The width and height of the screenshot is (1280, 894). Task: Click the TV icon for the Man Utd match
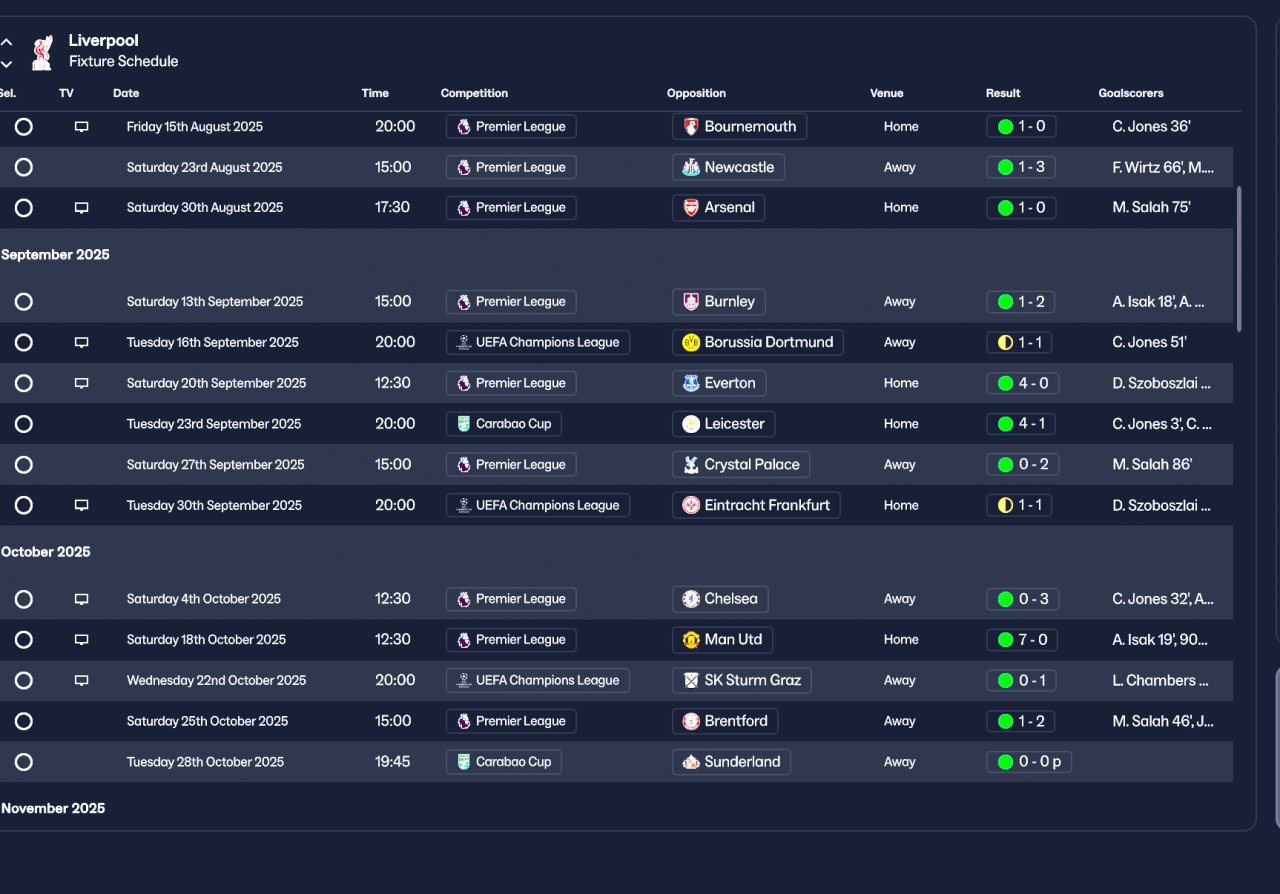[x=82, y=640]
